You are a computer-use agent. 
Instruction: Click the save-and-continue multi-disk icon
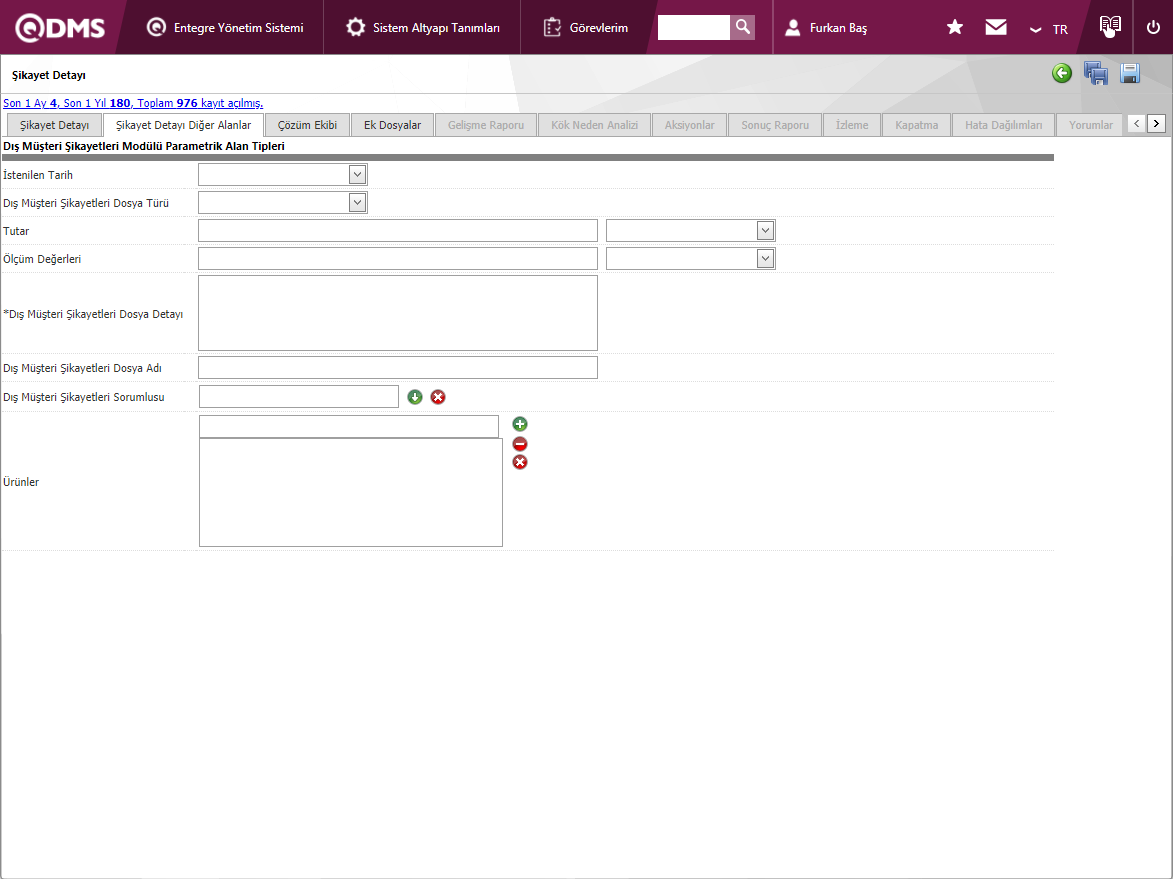tap(1096, 73)
